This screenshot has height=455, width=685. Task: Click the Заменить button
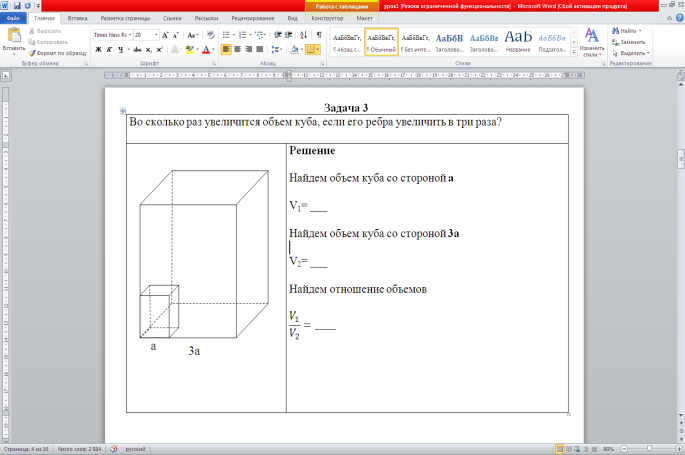tap(630, 42)
